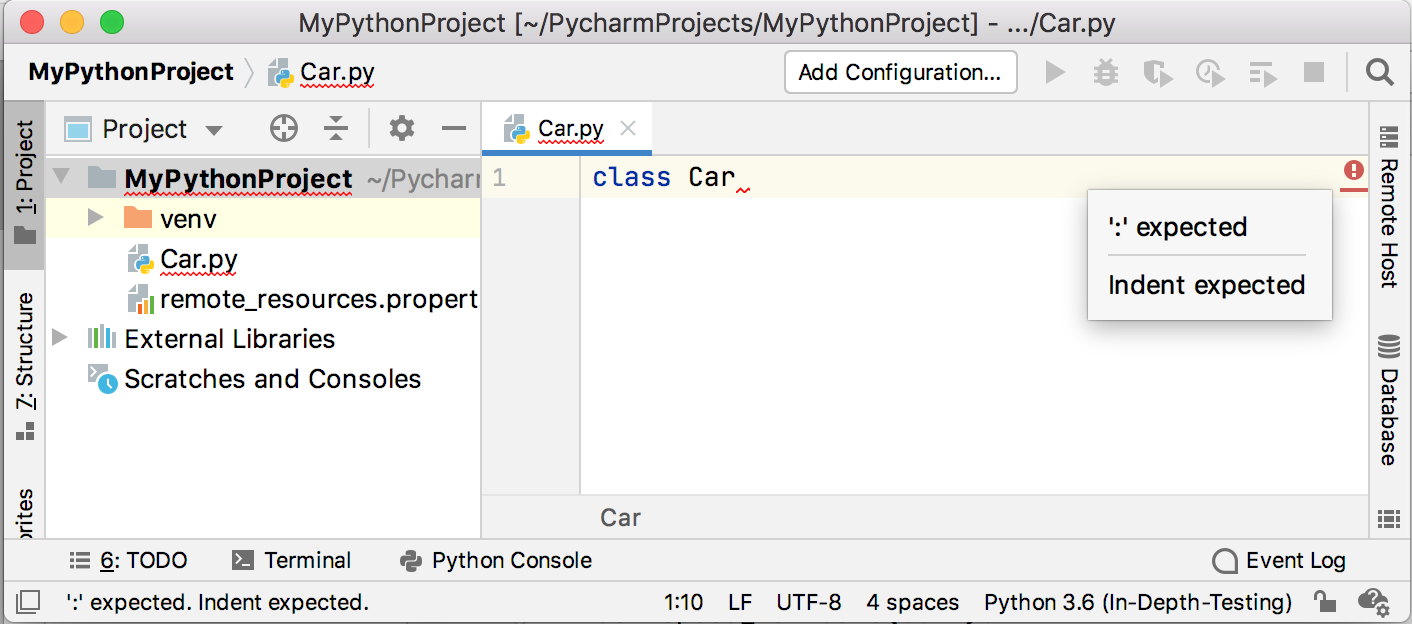The height and width of the screenshot is (624, 1412).
Task: Click the Run with Coverage icon
Action: point(1158,73)
